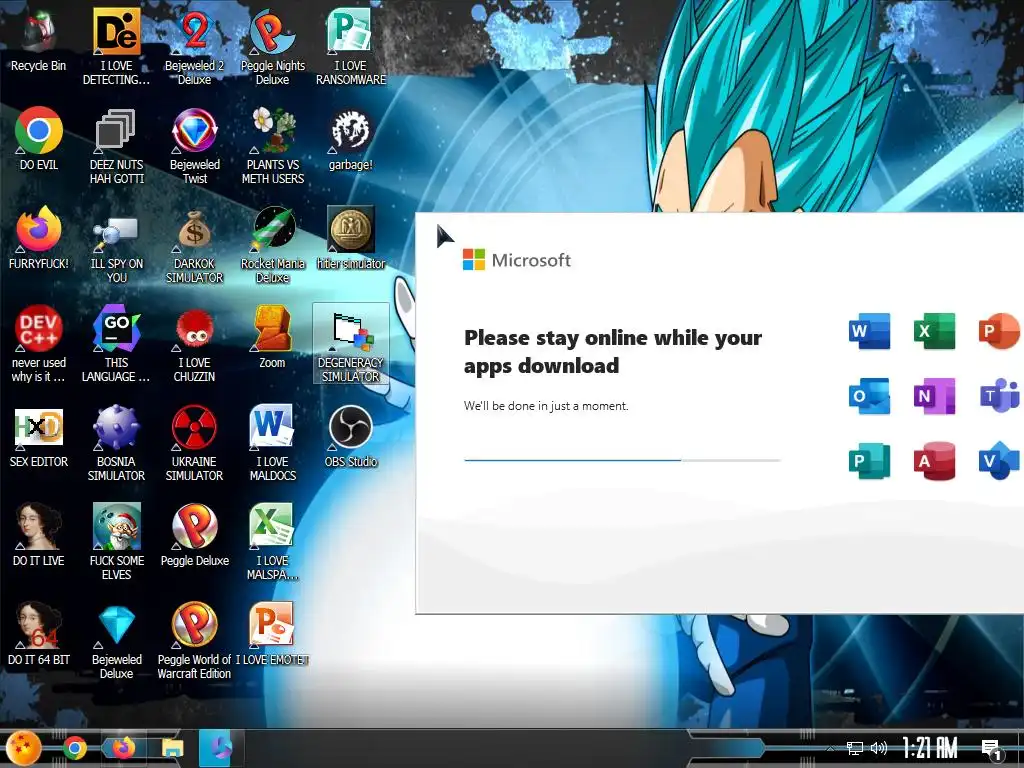The width and height of the screenshot is (1024, 768).
Task: Click the Access icon in Microsoft installer
Action: (x=935, y=460)
